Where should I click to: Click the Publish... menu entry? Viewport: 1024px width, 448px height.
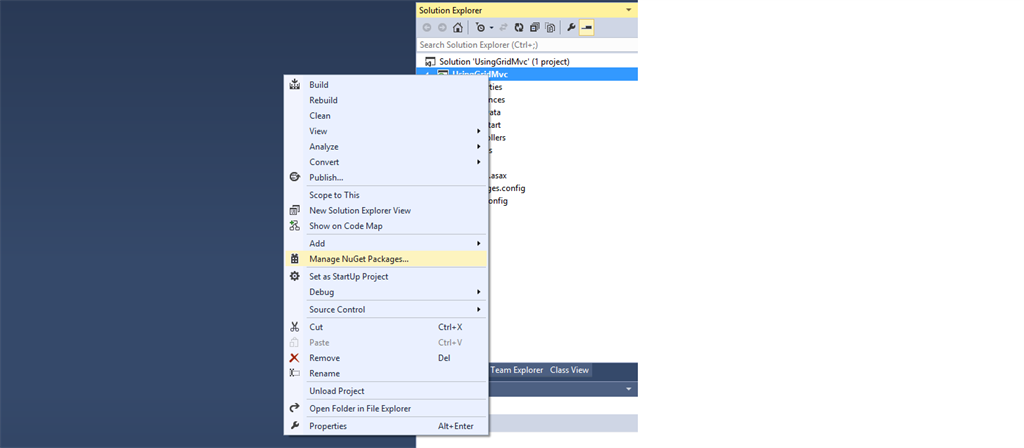387,177
